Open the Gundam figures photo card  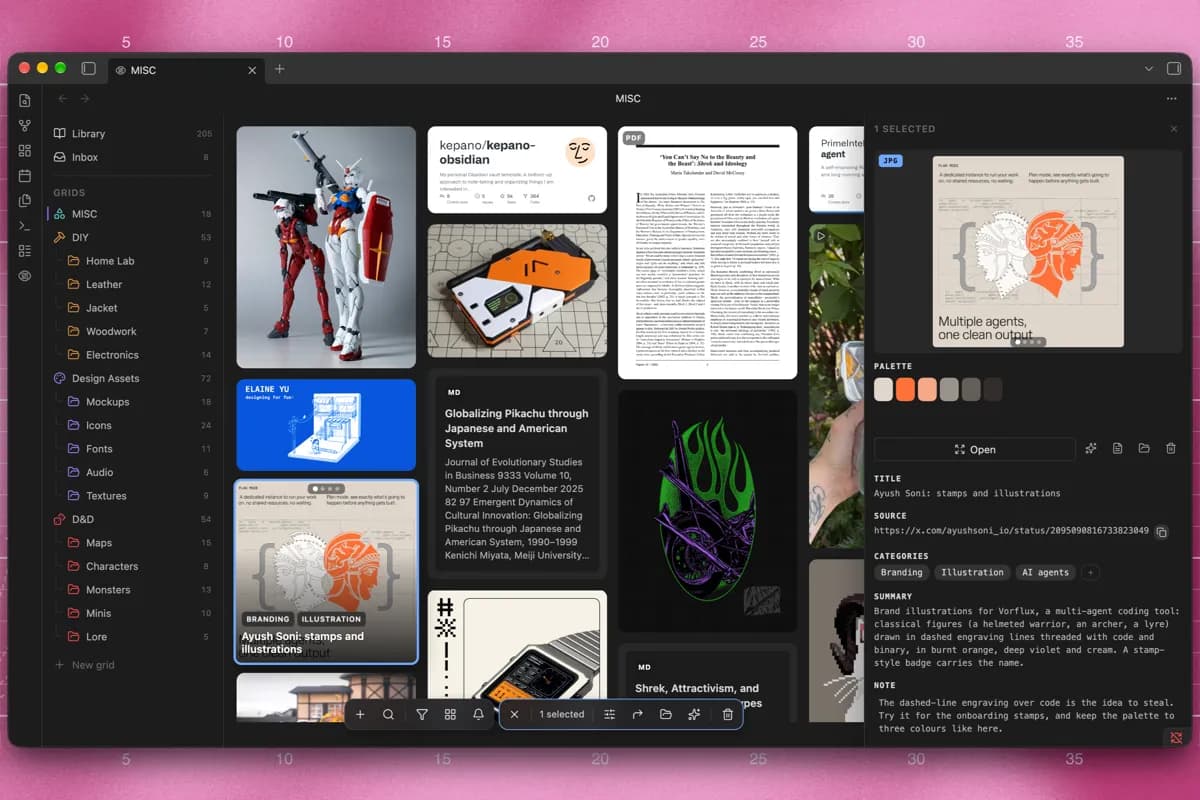click(x=326, y=247)
